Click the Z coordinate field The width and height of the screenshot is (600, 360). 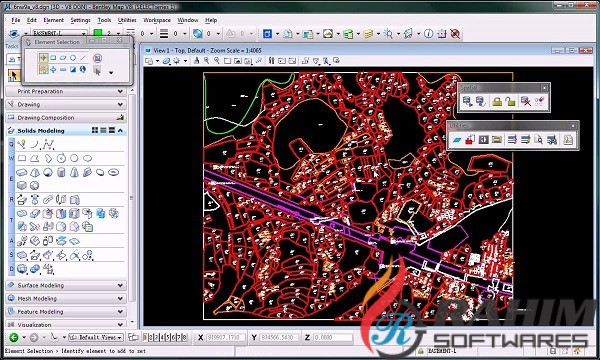pyautogui.click(x=333, y=337)
